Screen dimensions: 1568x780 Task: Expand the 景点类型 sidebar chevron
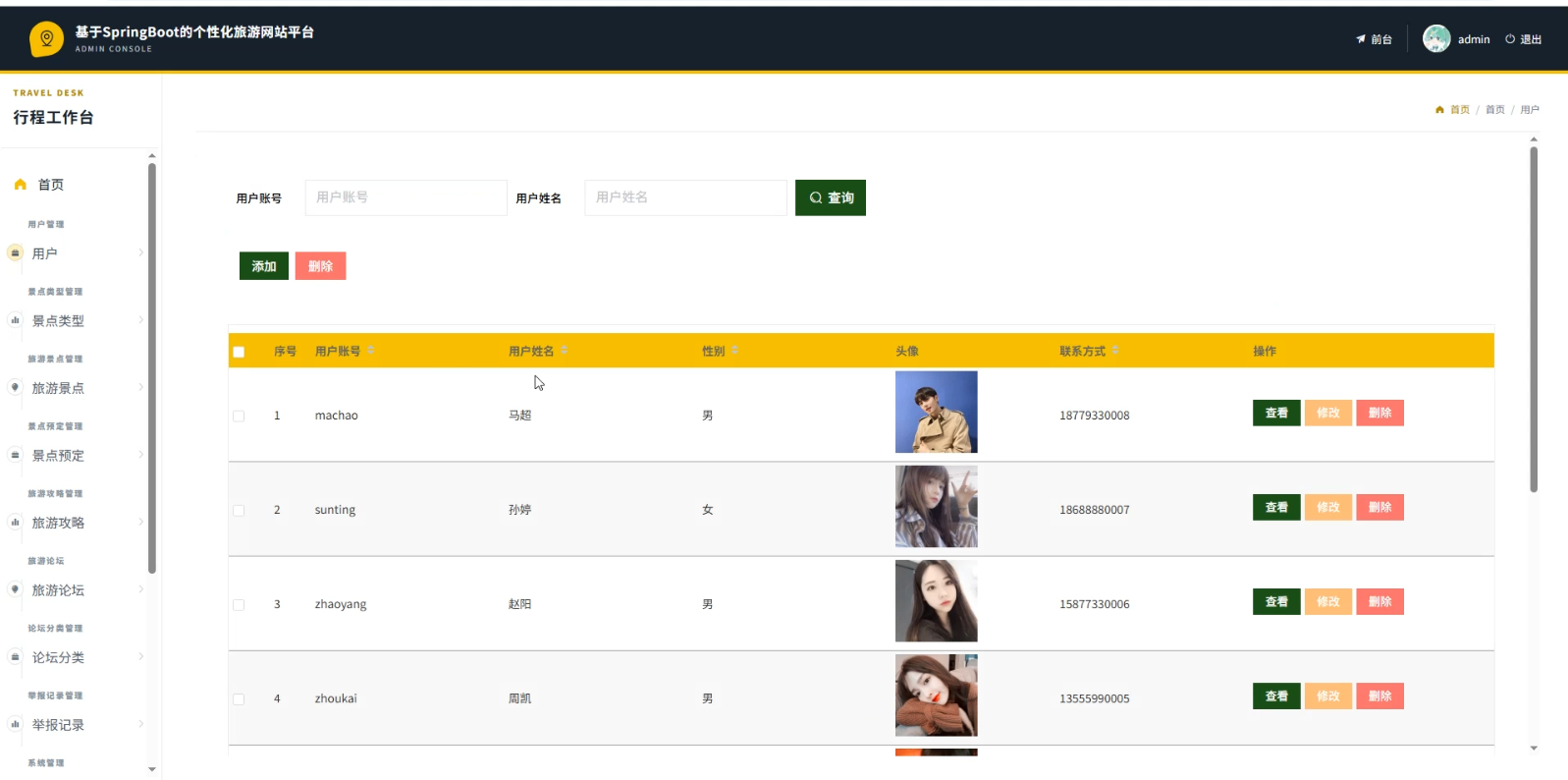(140, 320)
